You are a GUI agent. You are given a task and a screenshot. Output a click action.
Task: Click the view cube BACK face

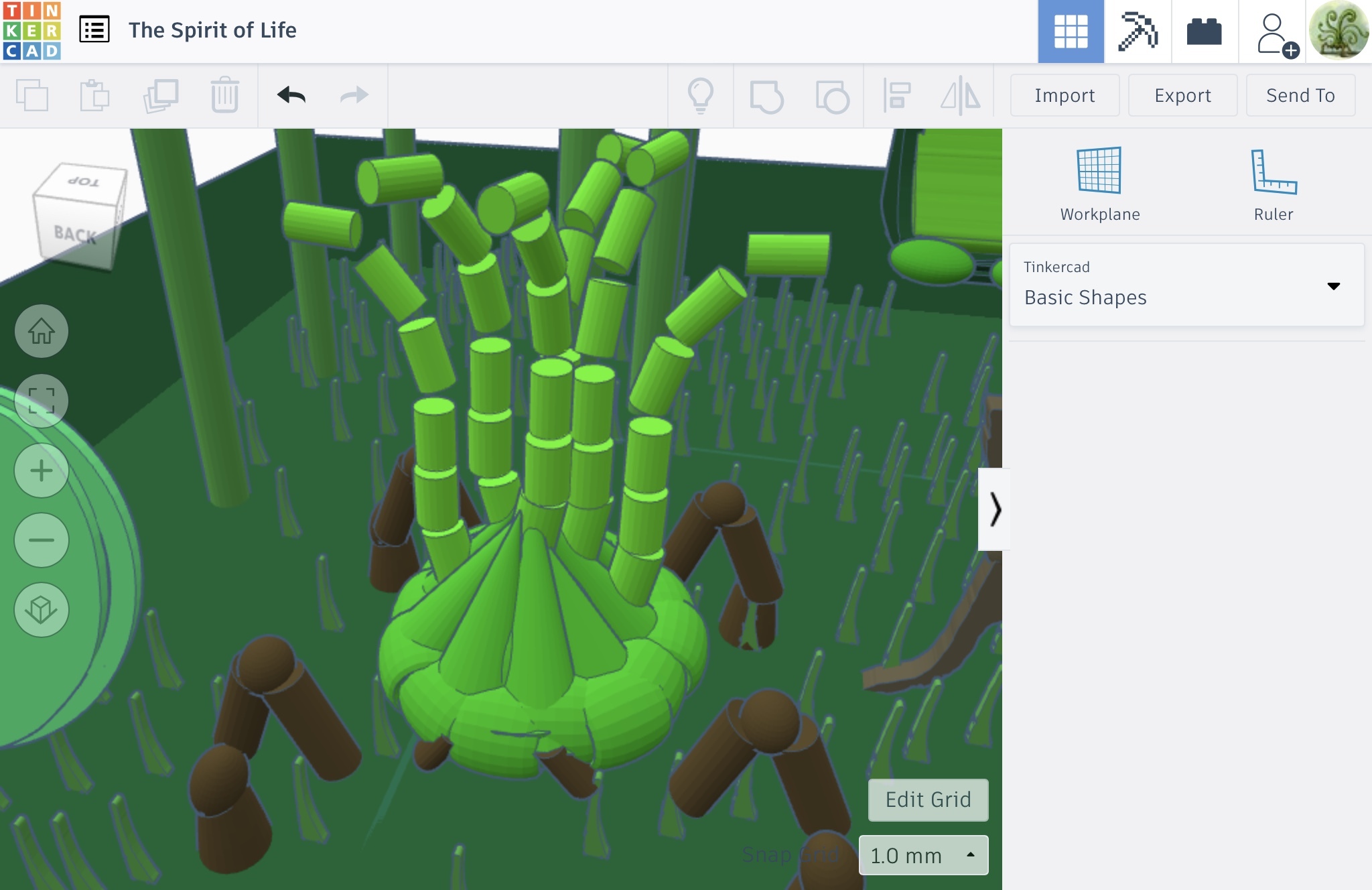pyautogui.click(x=75, y=233)
